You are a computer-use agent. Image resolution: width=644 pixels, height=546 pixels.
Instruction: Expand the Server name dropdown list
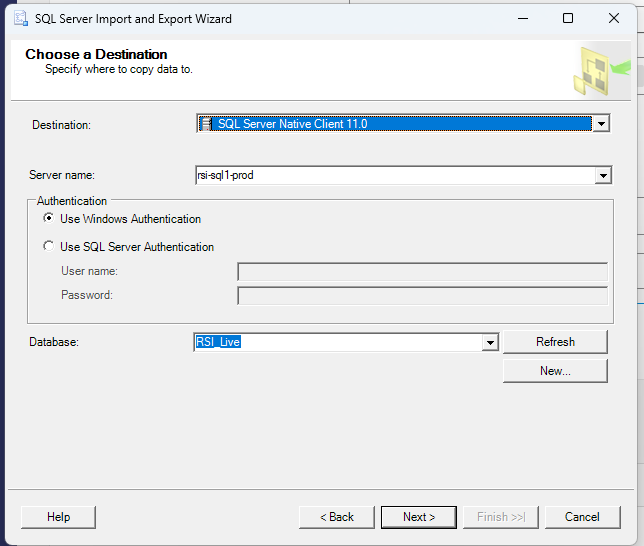click(x=603, y=176)
